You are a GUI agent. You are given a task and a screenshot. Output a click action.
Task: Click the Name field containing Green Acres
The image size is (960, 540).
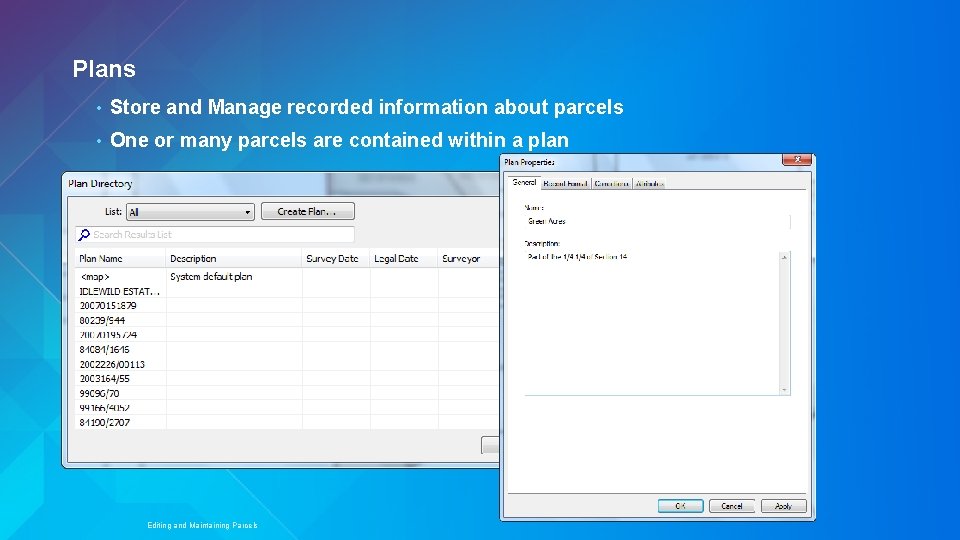[658, 222]
